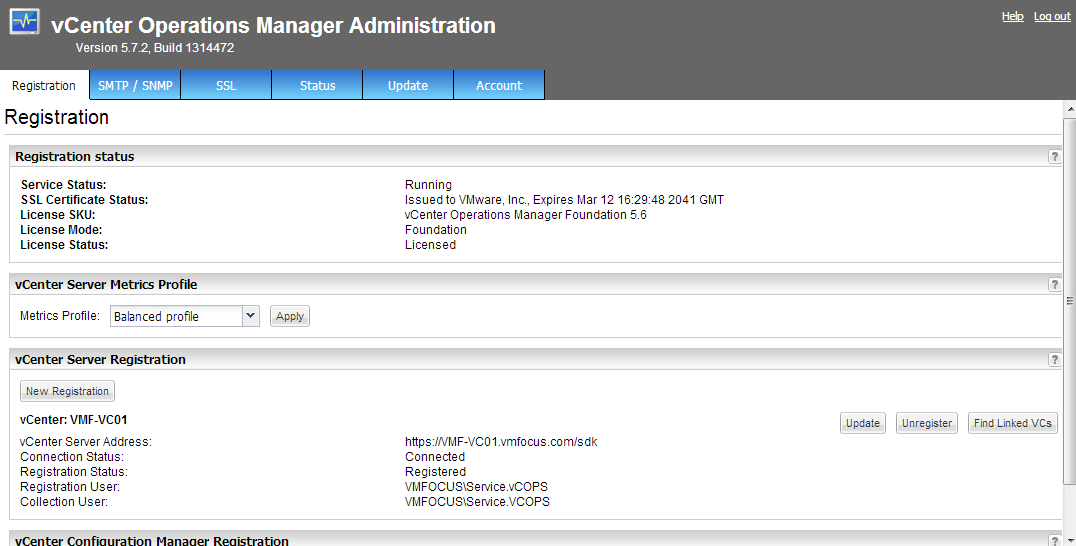
Task: Select the Update tab
Action: (408, 86)
